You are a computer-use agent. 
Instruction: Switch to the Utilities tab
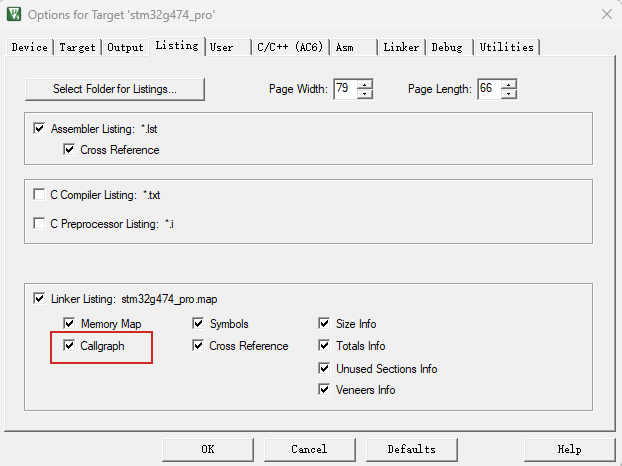[x=507, y=47]
